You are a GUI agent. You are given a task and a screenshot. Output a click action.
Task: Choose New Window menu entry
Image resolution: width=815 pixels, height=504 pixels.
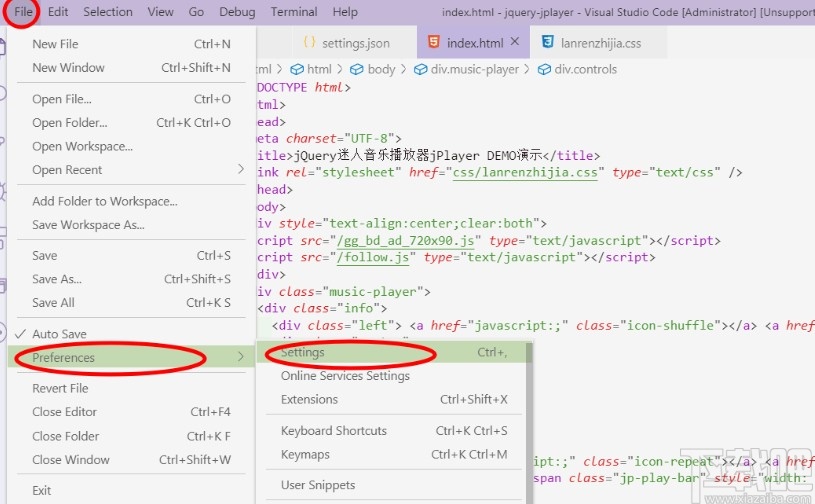(x=131, y=68)
